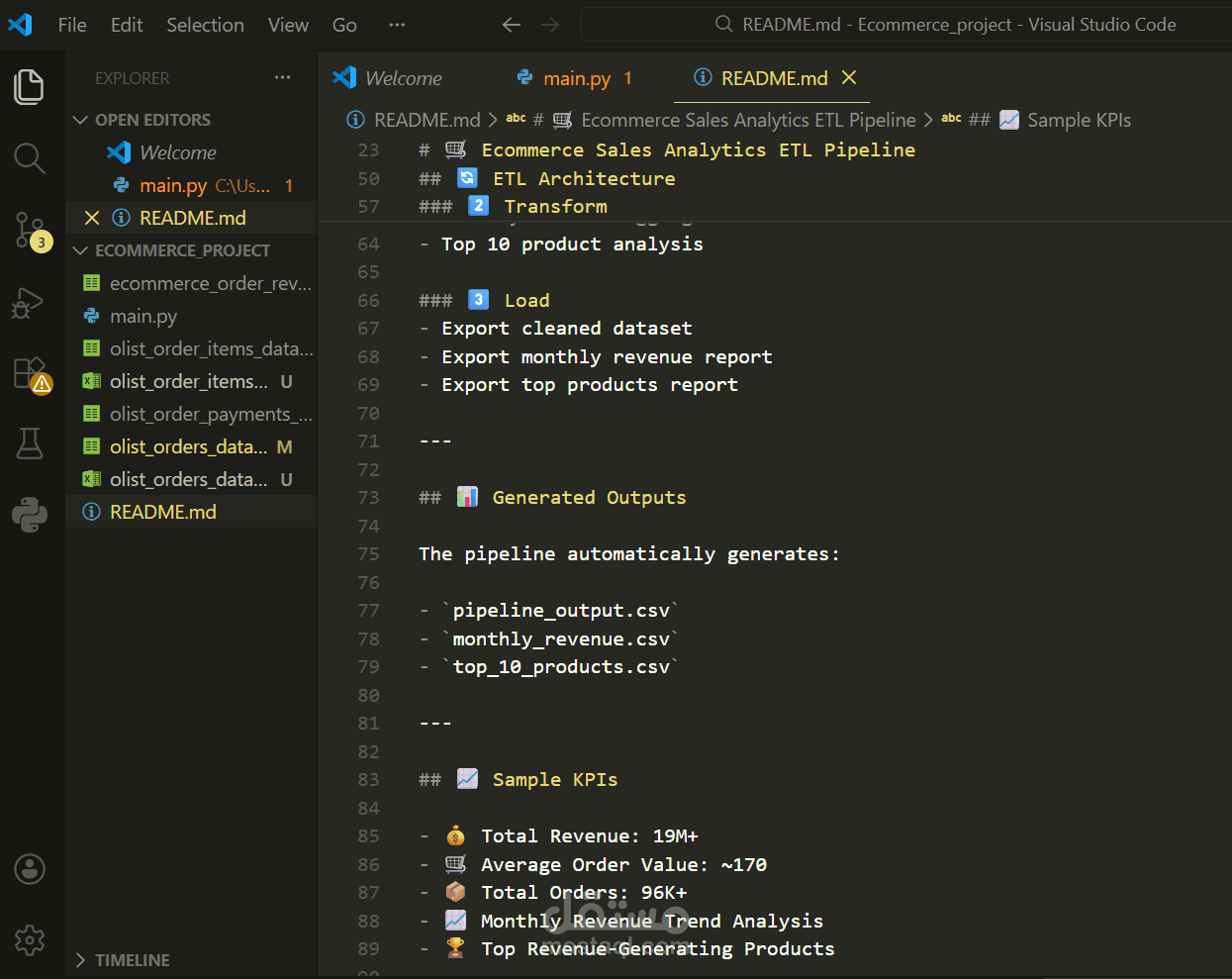The width and height of the screenshot is (1232, 979).
Task: Open Source Control view with 3 changes
Action: [30, 230]
